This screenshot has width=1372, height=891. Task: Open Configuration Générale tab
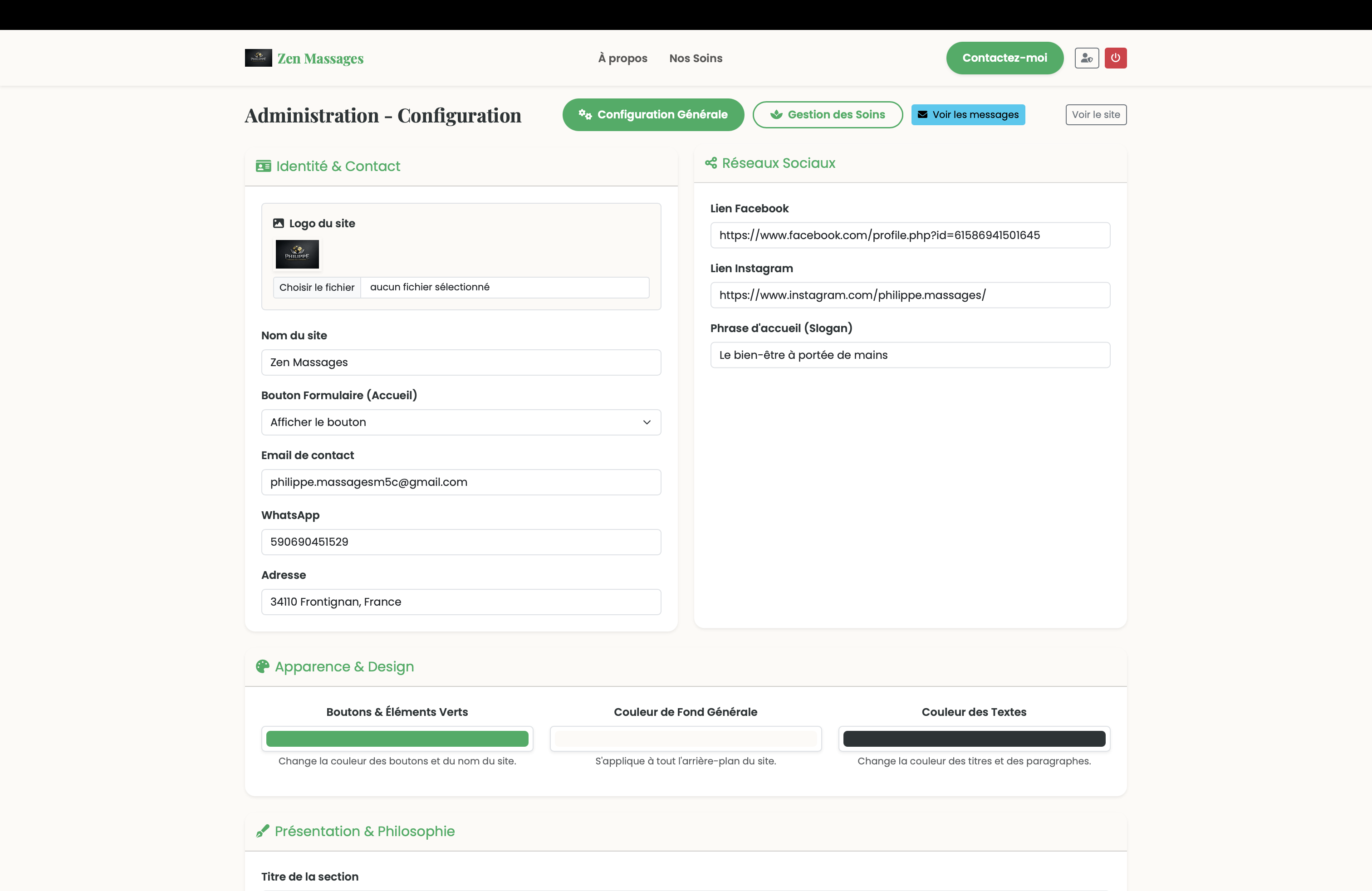point(653,115)
